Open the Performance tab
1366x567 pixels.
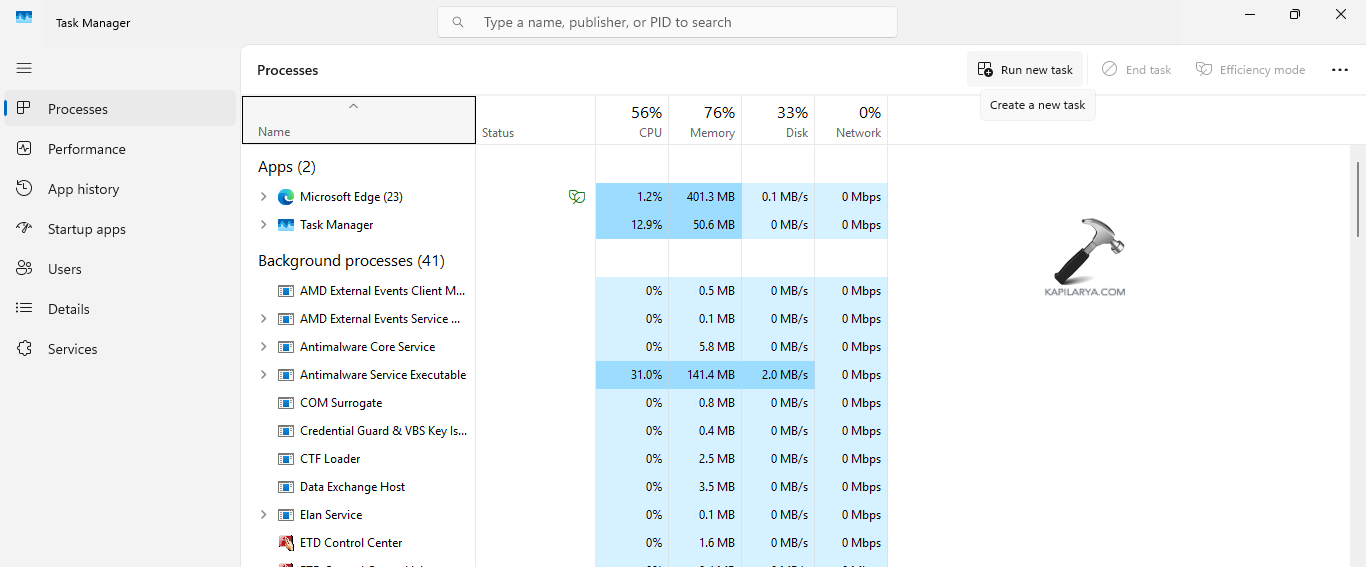click(87, 149)
